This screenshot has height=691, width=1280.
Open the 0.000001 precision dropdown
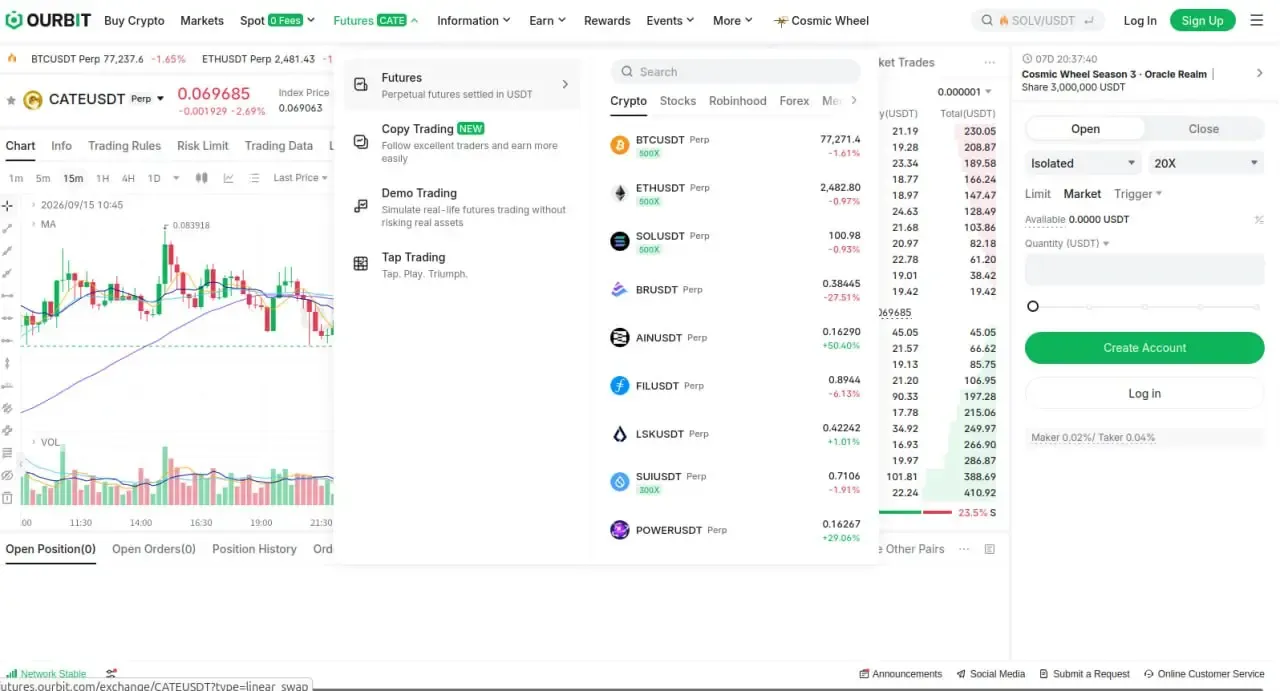pyautogui.click(x=965, y=92)
